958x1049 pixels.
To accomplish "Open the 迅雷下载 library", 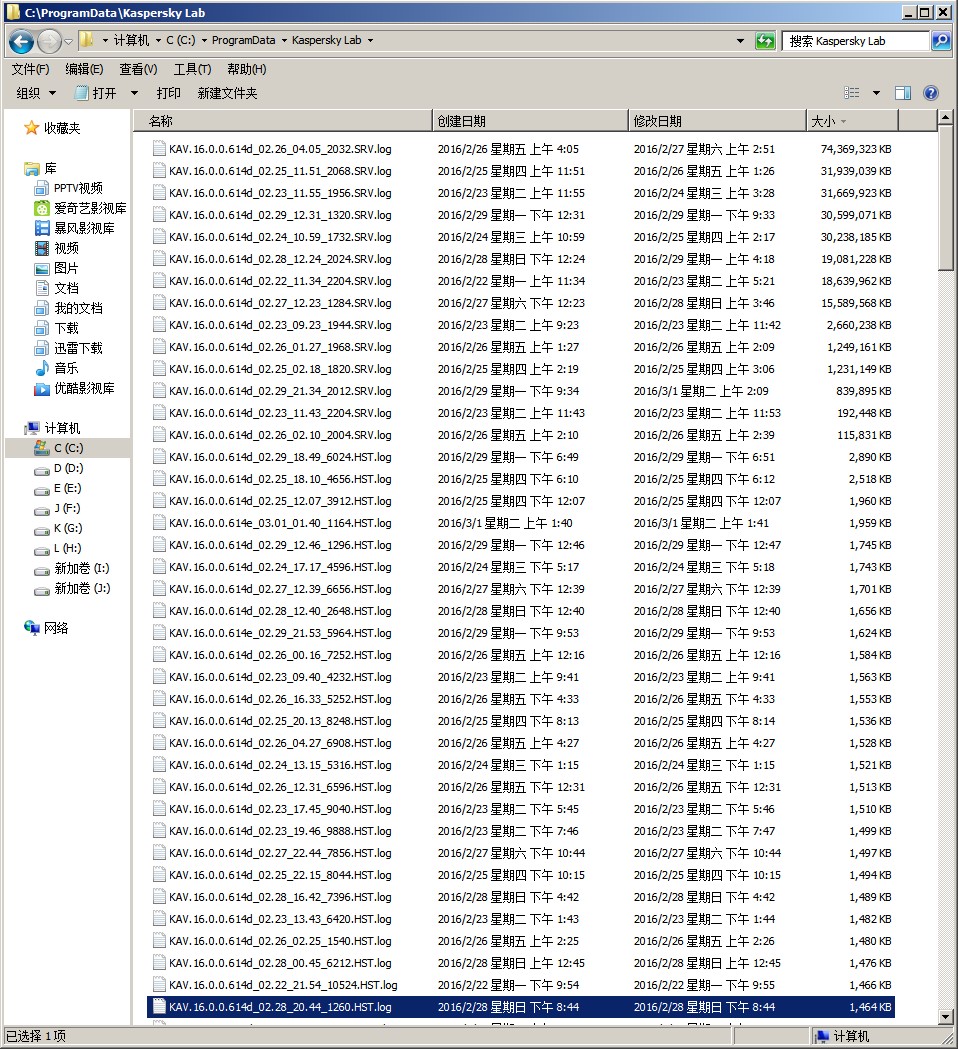I will pyautogui.click(x=69, y=349).
